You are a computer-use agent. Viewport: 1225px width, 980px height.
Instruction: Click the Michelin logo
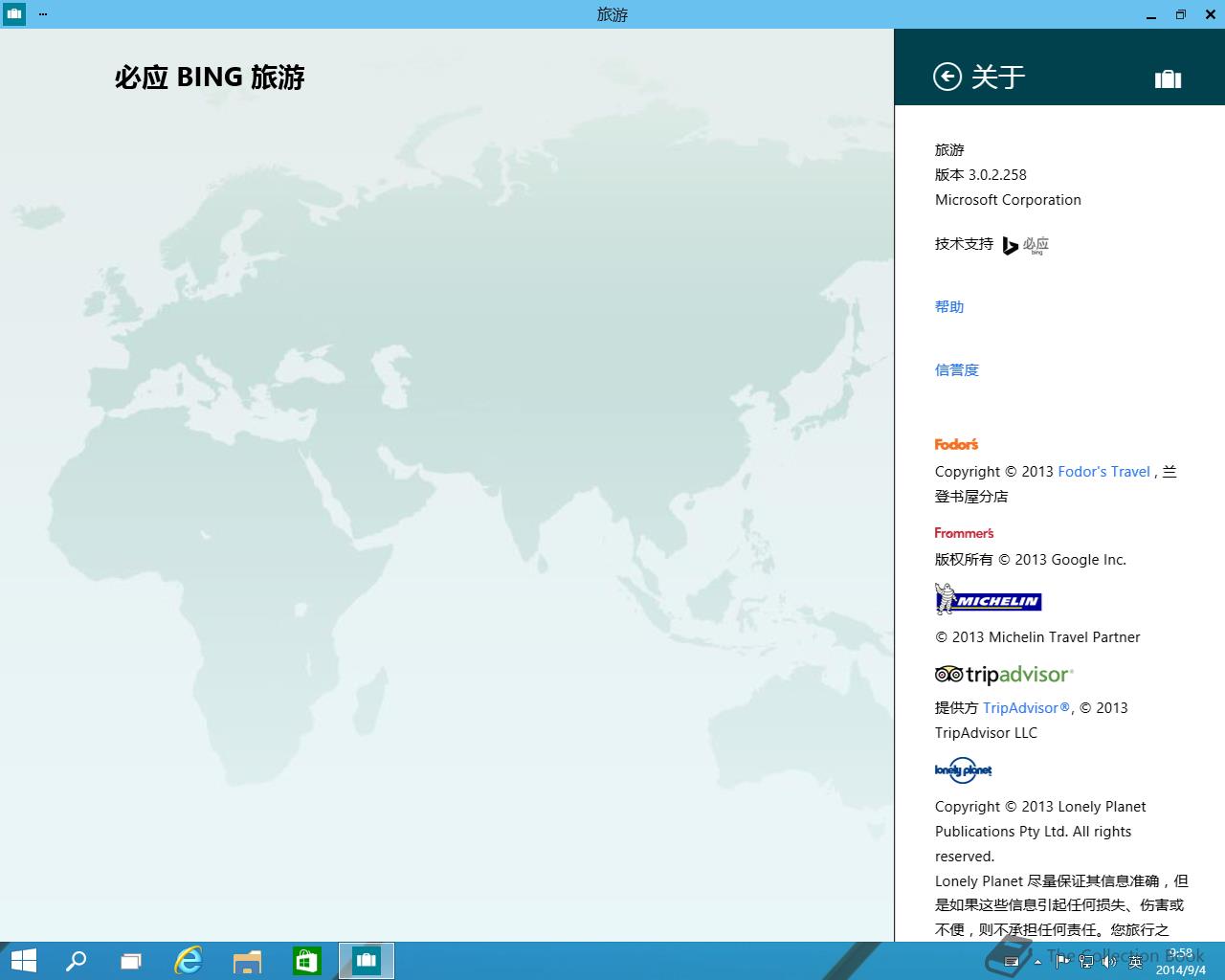[988, 599]
